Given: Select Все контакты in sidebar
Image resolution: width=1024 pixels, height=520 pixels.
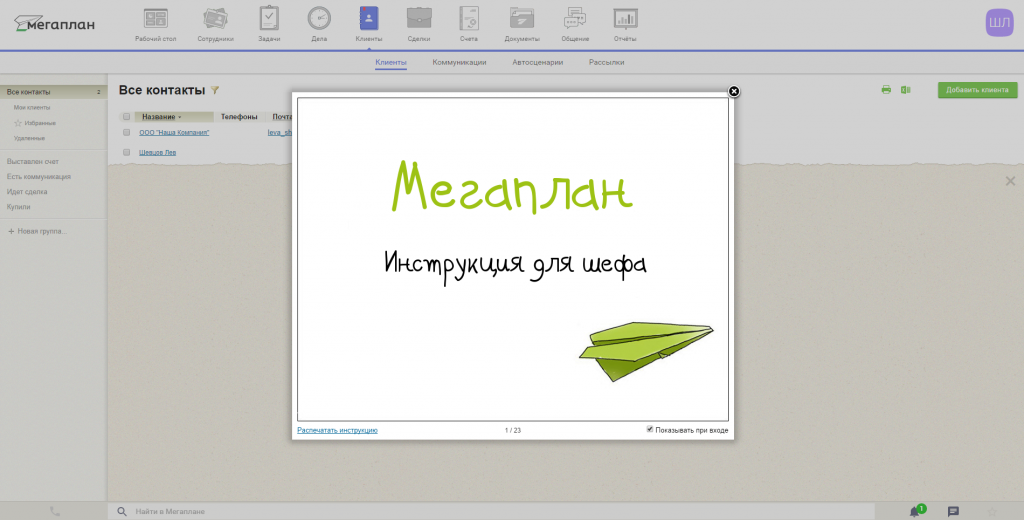Looking at the screenshot, I should pyautogui.click(x=54, y=92).
